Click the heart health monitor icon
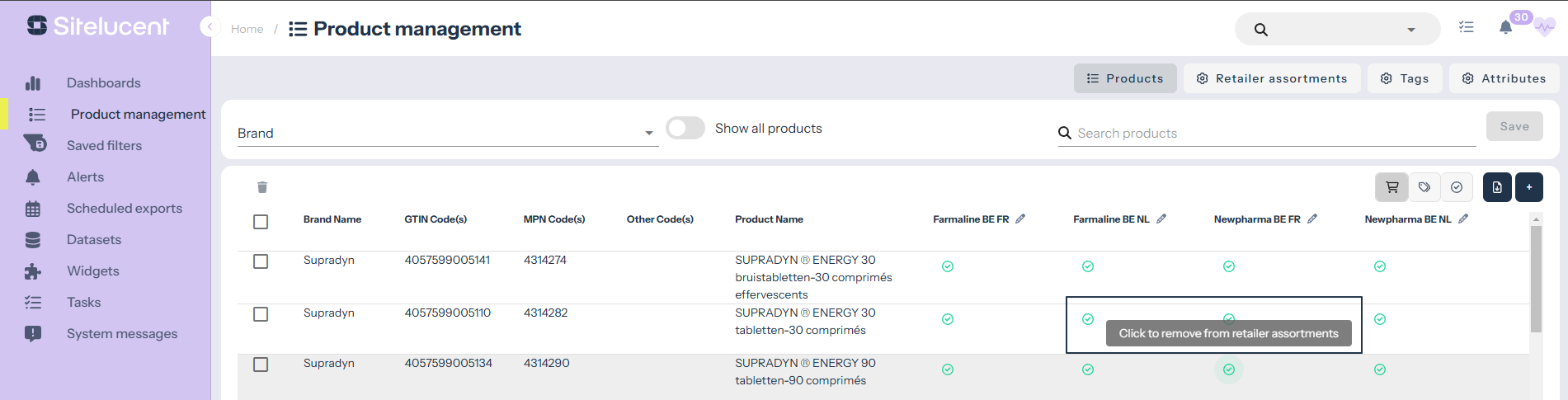The image size is (1568, 400). click(x=1544, y=27)
